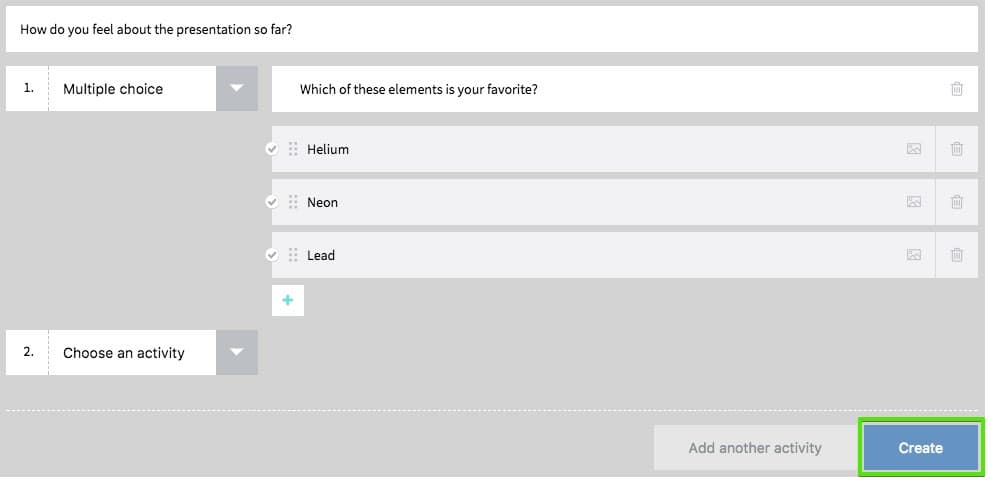Toggle the checkmark beside Lead
The height and width of the screenshot is (480, 990).
pyautogui.click(x=271, y=255)
